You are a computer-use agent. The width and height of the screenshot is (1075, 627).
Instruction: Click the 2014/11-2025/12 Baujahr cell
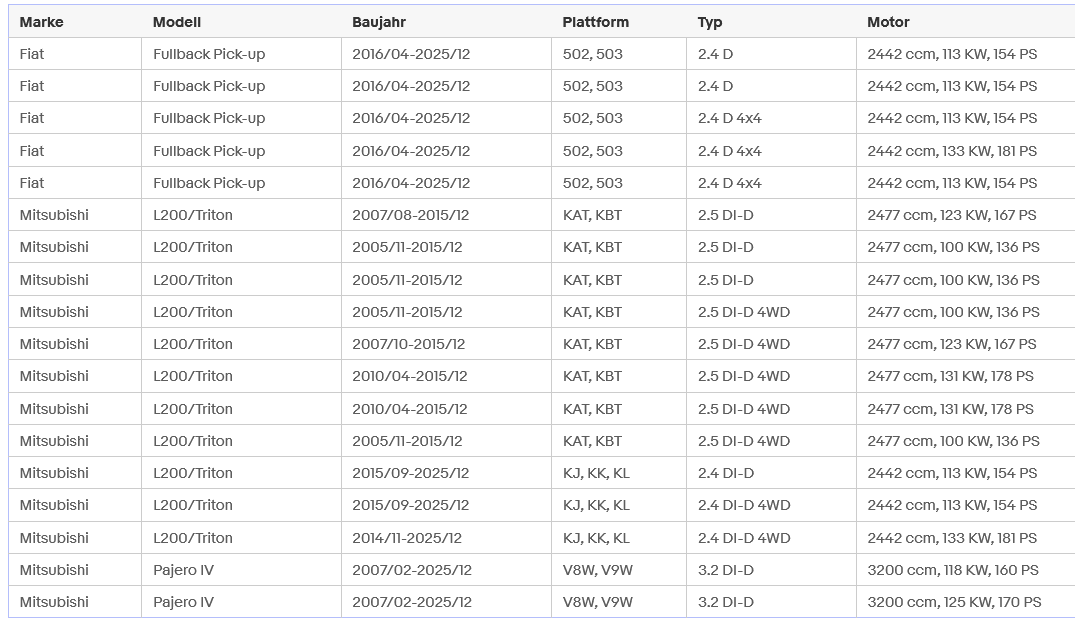tap(407, 538)
